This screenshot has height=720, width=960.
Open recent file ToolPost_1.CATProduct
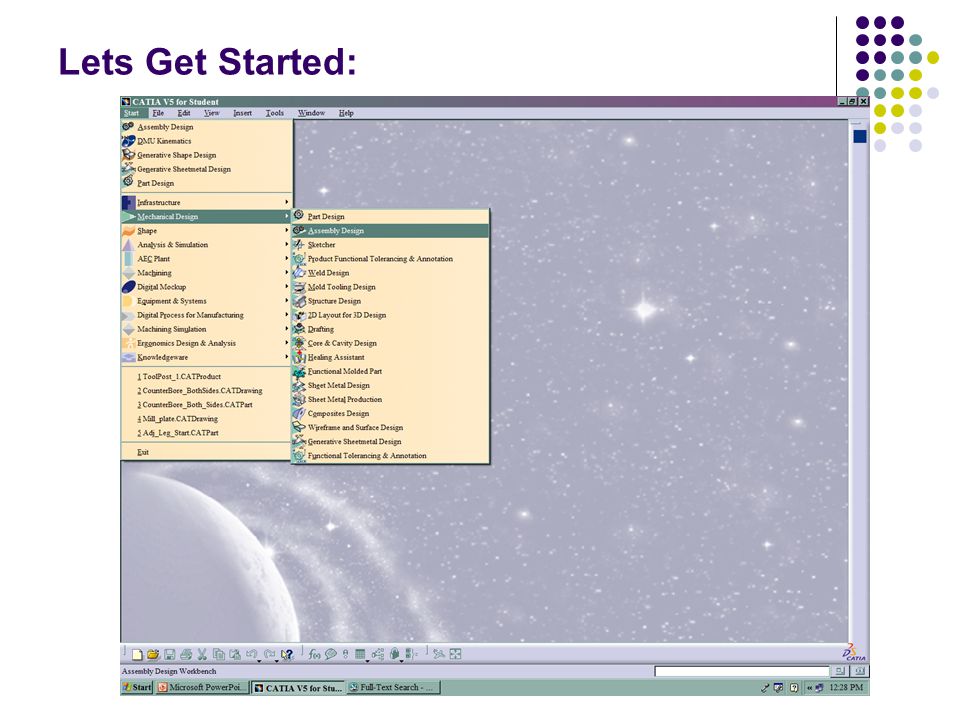tap(206, 377)
